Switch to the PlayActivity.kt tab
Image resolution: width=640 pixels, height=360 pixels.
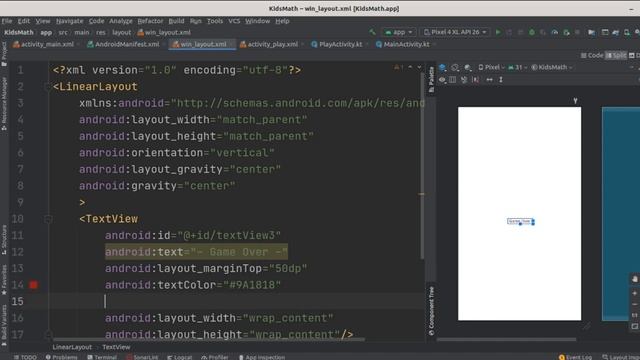pyautogui.click(x=337, y=44)
